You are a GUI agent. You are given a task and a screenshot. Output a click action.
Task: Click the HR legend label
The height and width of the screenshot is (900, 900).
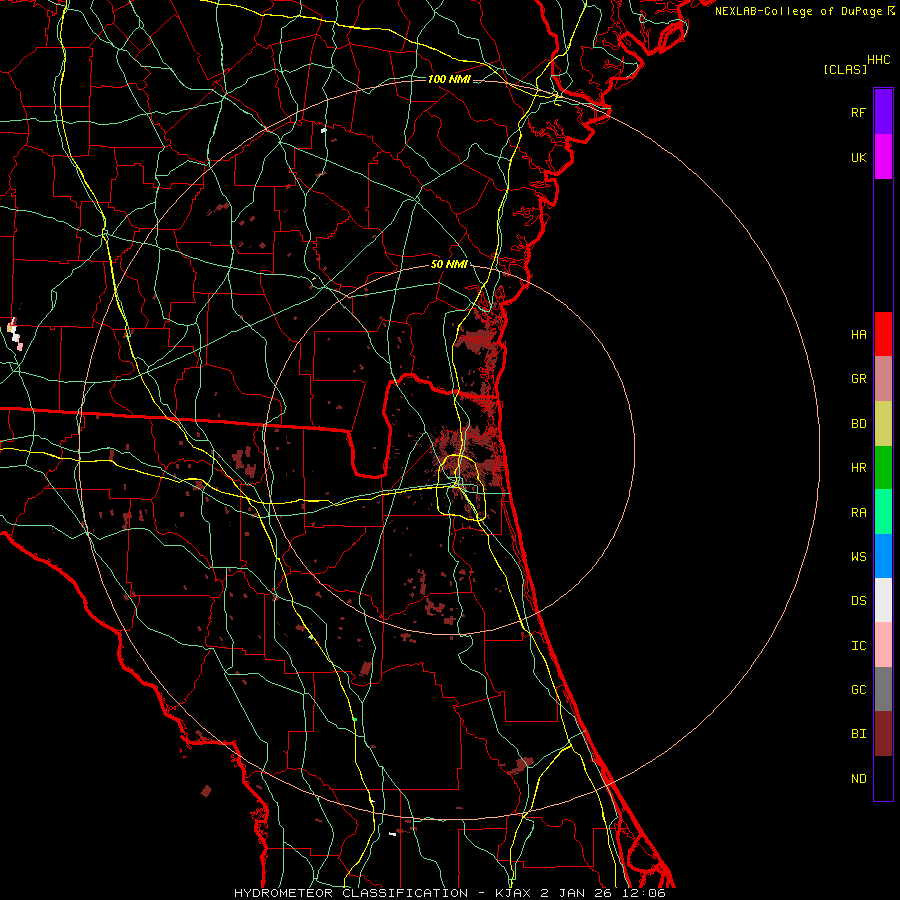[858, 468]
